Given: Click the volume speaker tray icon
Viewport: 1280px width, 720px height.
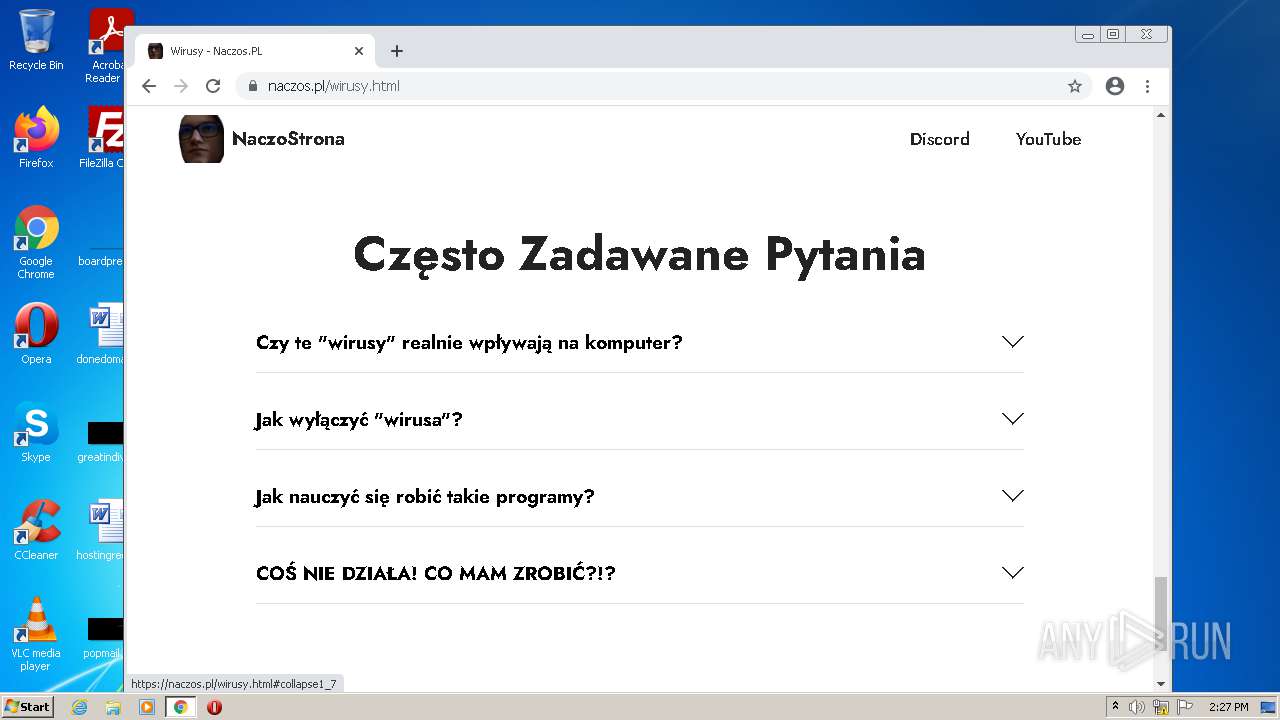Looking at the screenshot, I should coord(1137,707).
